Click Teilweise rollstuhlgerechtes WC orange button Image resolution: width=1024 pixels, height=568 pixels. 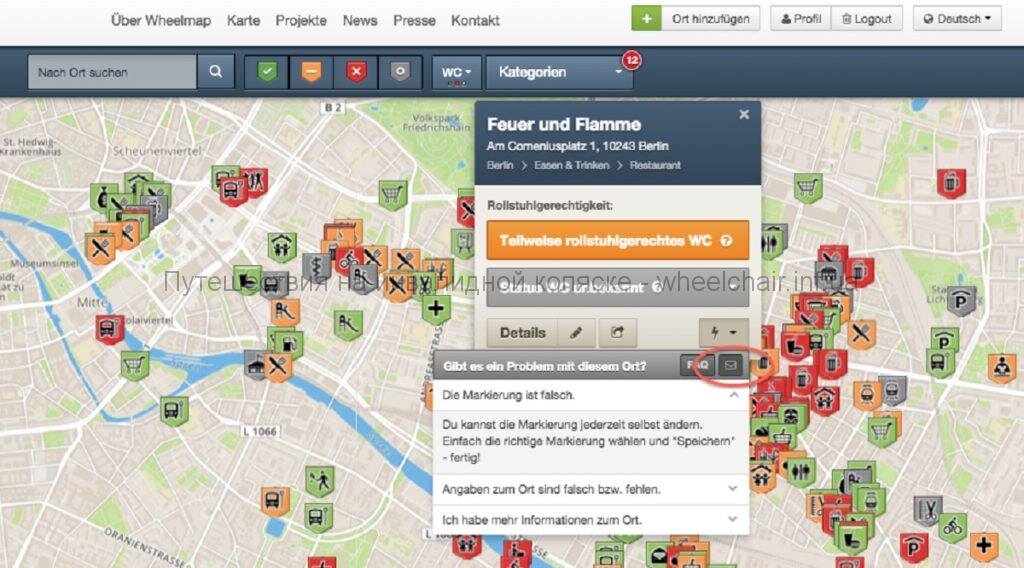pos(617,240)
